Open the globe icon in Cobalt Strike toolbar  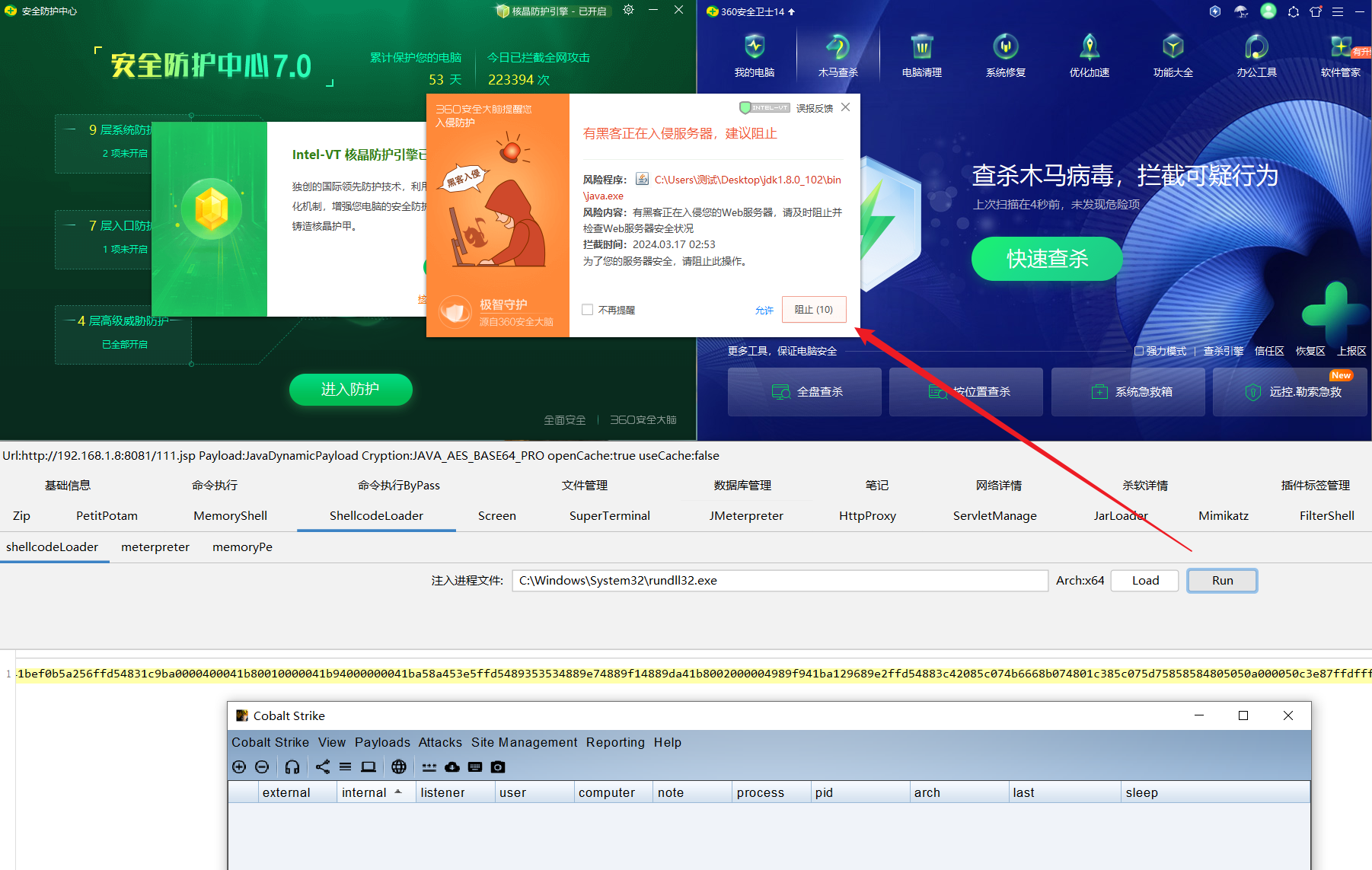399,766
